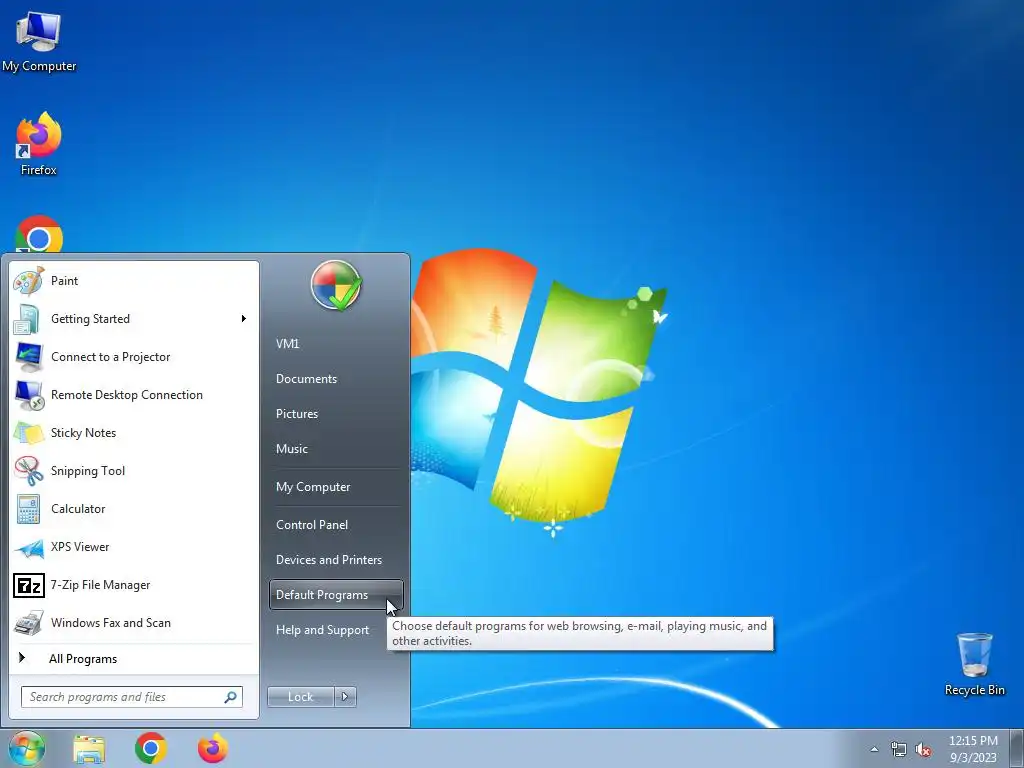Open Windows Explorer from taskbar
The height and width of the screenshot is (768, 1024).
(89, 749)
